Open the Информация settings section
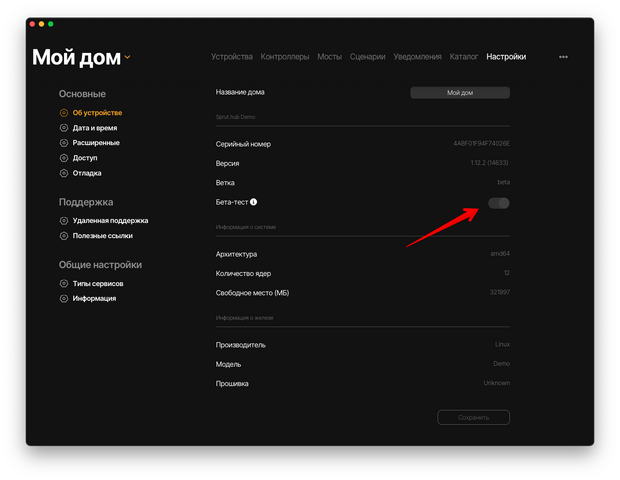The width and height of the screenshot is (620, 480). (94, 299)
